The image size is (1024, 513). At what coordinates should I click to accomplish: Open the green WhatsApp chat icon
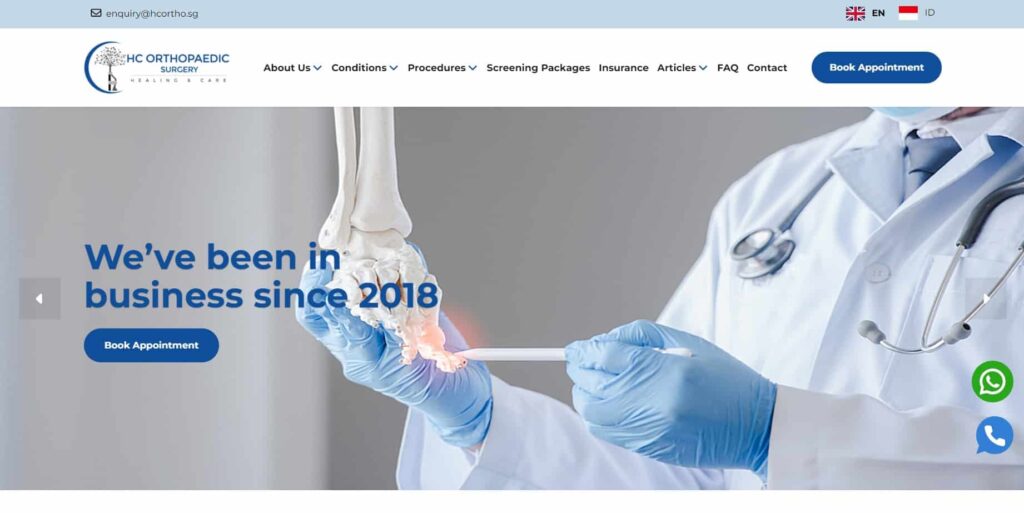tap(992, 381)
